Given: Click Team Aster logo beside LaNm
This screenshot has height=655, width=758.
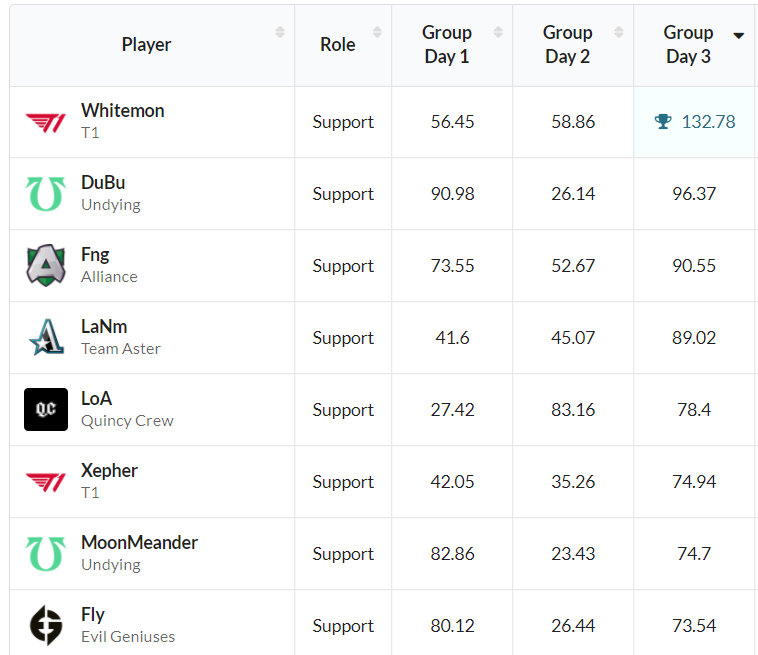Looking at the screenshot, I should coord(46,338).
